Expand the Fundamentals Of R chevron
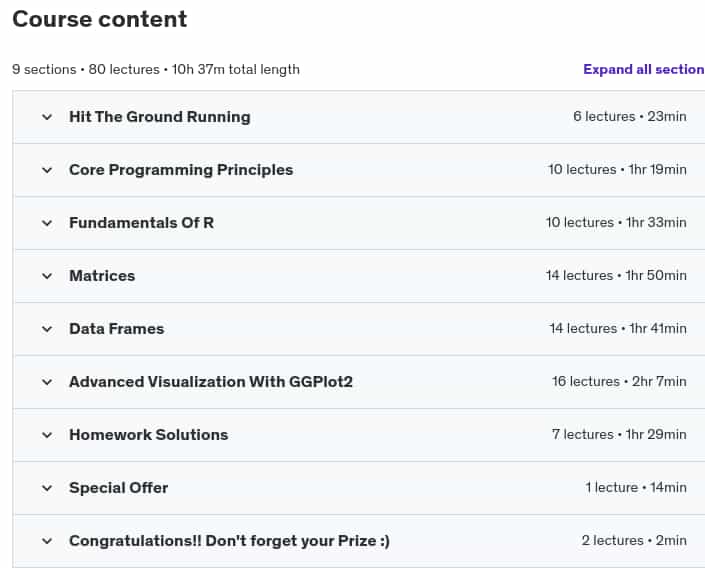The image size is (705, 568). point(47,223)
